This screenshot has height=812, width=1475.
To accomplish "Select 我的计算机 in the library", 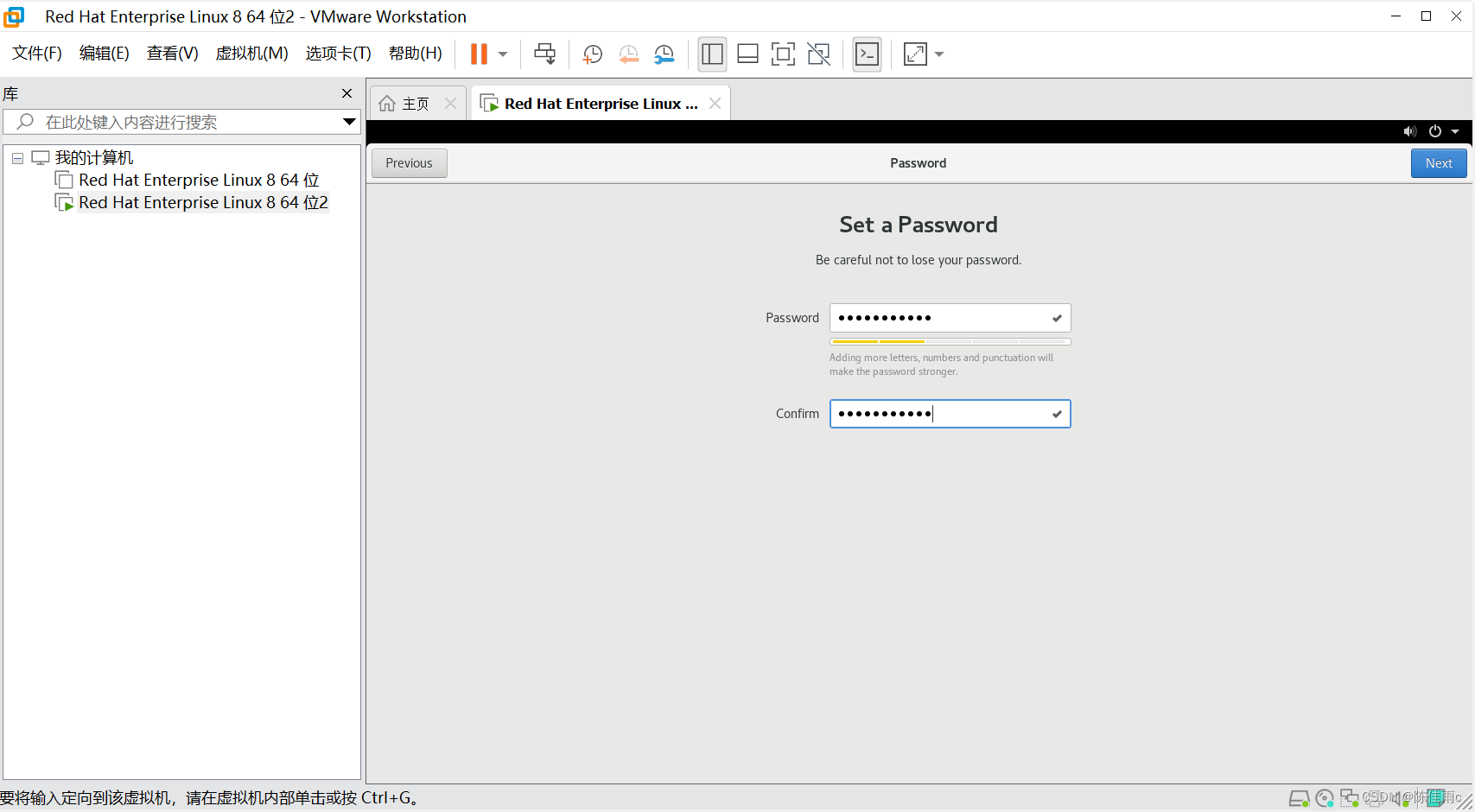I will (94, 158).
